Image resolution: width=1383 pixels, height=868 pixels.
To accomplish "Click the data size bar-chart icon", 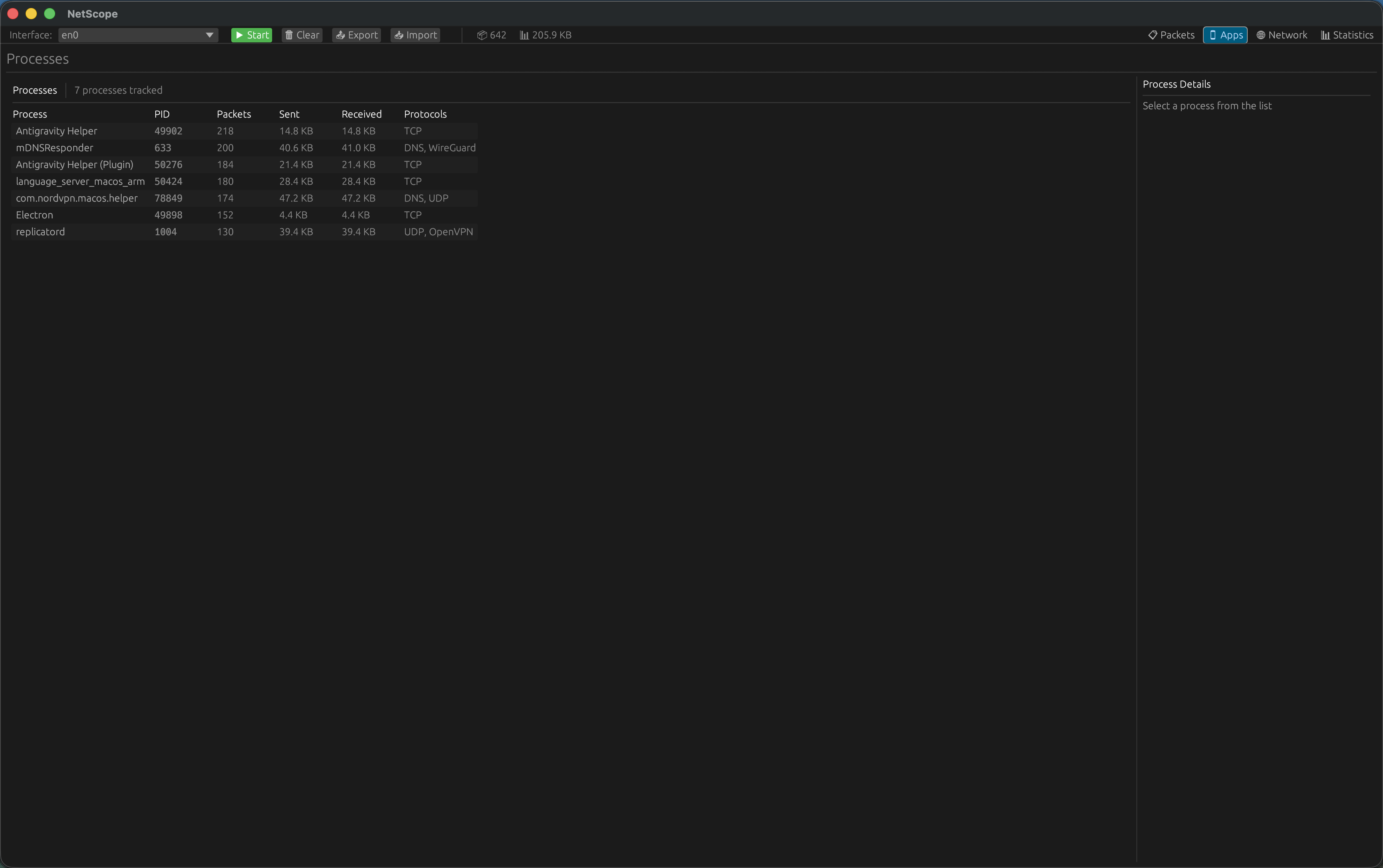I will (x=524, y=35).
